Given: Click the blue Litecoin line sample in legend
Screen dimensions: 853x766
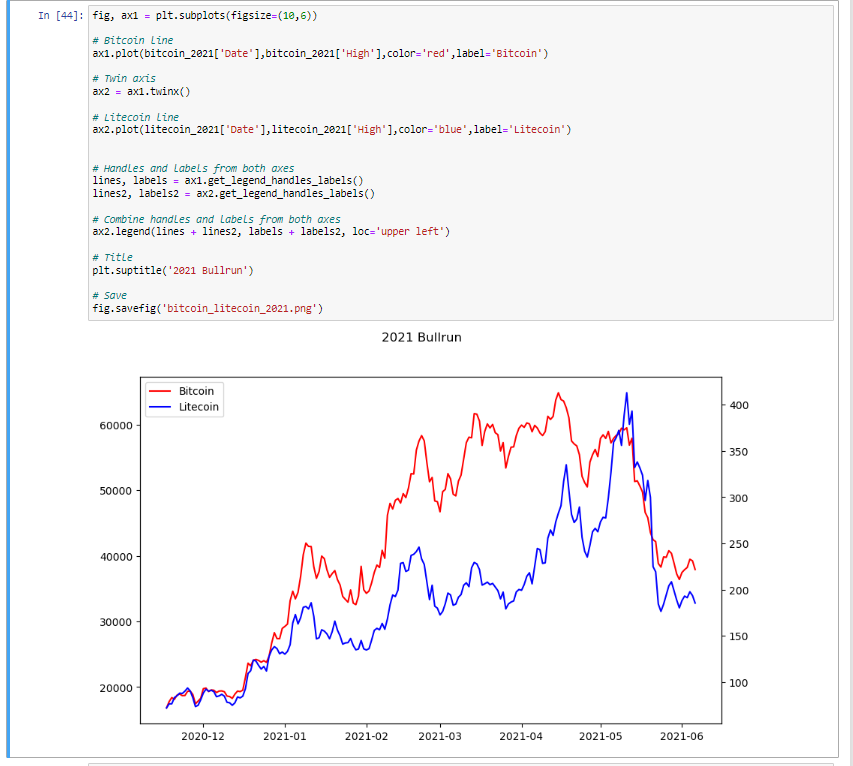Looking at the screenshot, I should click(x=161, y=408).
